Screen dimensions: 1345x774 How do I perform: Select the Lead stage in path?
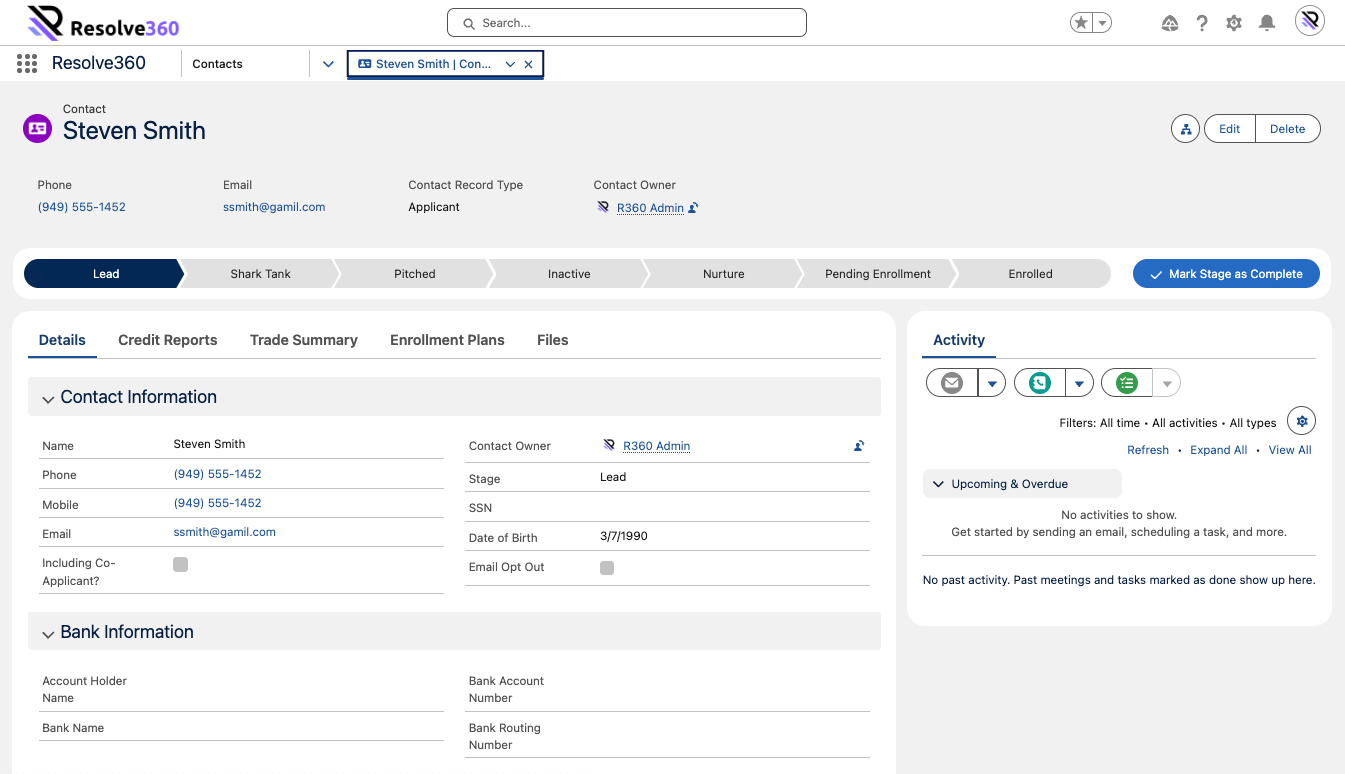pos(105,274)
